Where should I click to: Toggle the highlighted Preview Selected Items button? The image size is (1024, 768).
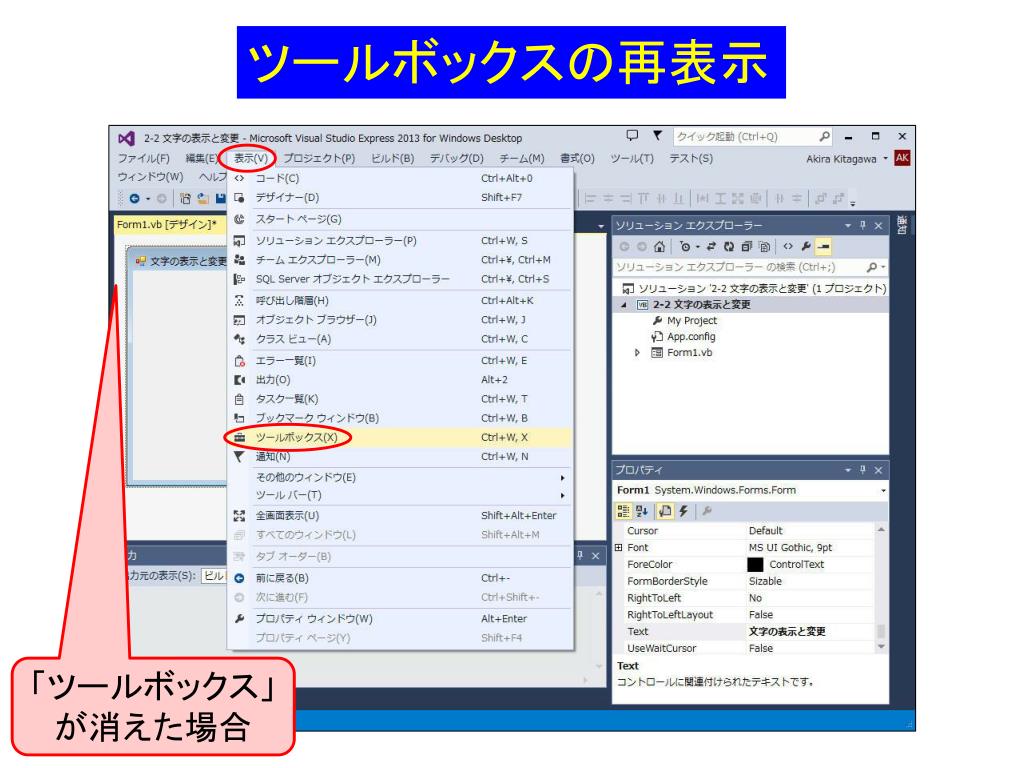click(823, 247)
